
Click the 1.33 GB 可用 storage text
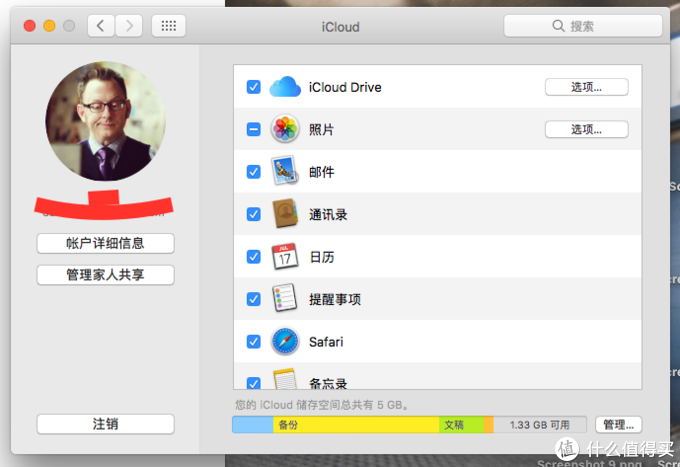539,425
